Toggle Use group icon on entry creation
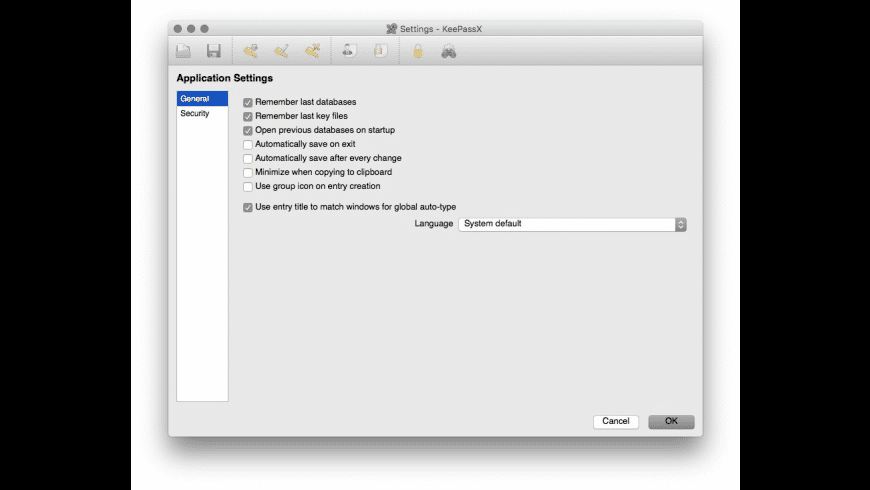The image size is (870, 490). click(248, 186)
